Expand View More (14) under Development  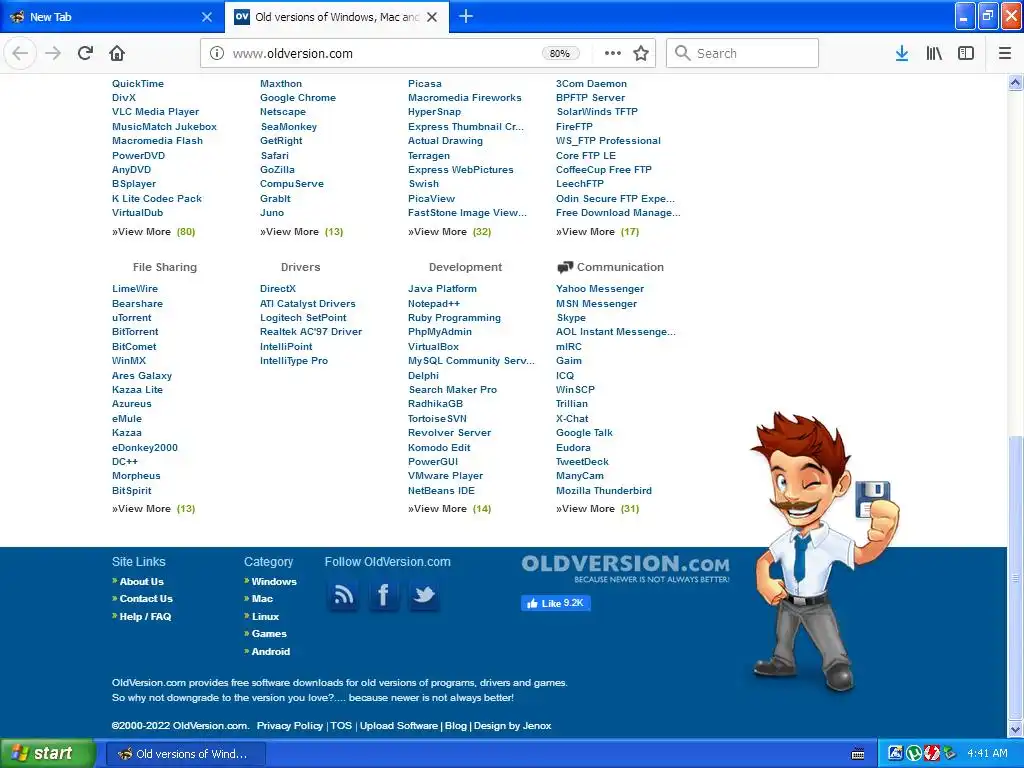point(450,509)
